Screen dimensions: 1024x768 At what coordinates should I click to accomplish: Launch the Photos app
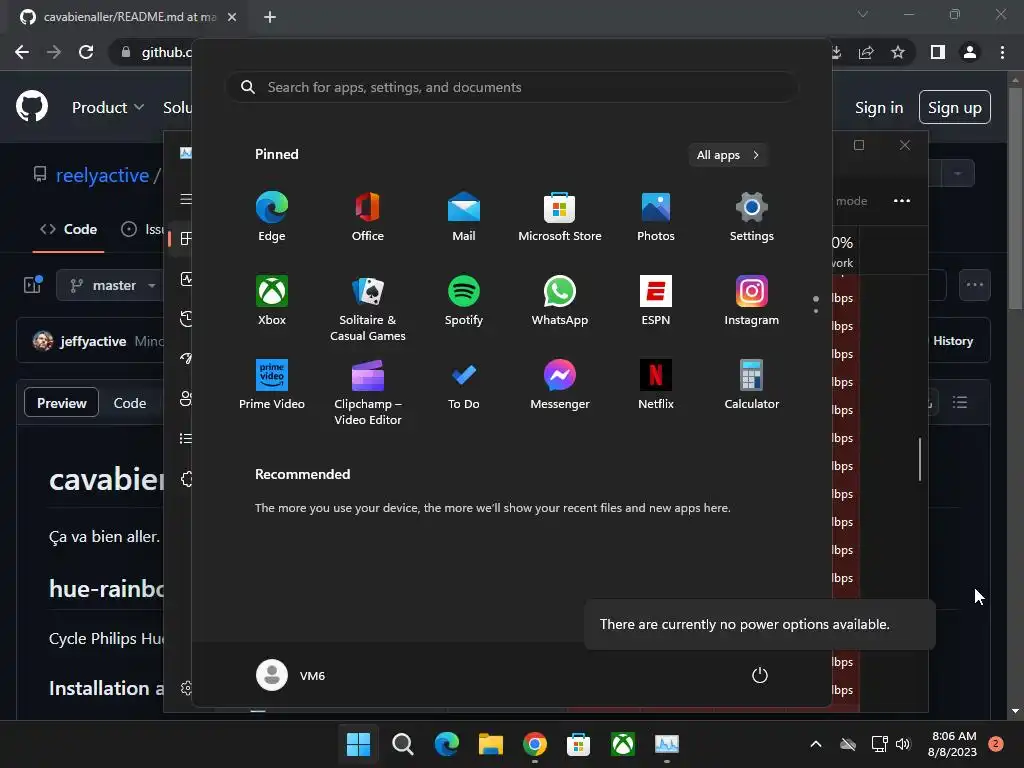tap(656, 217)
